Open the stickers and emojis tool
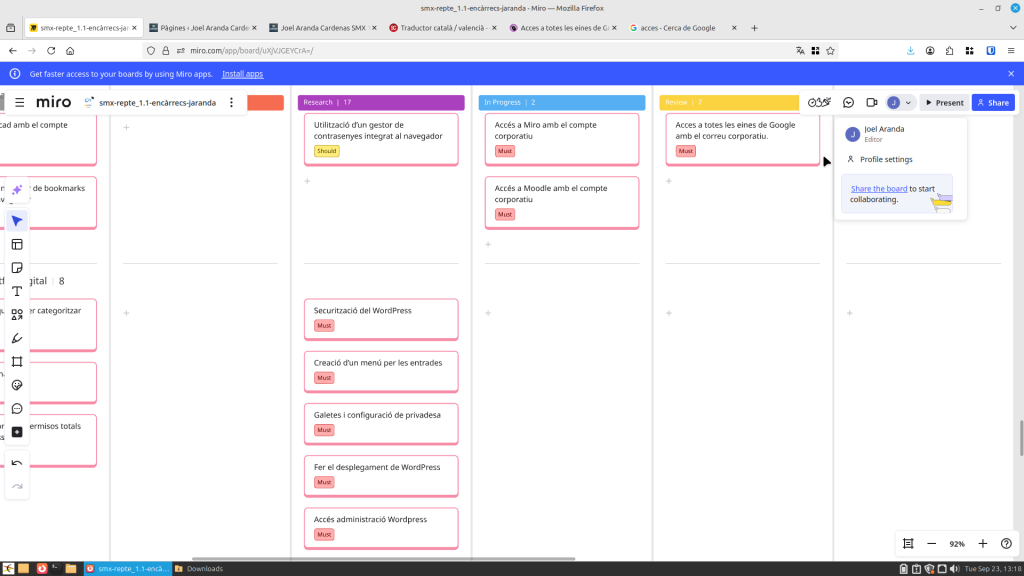The image size is (1024, 576). tap(17, 385)
